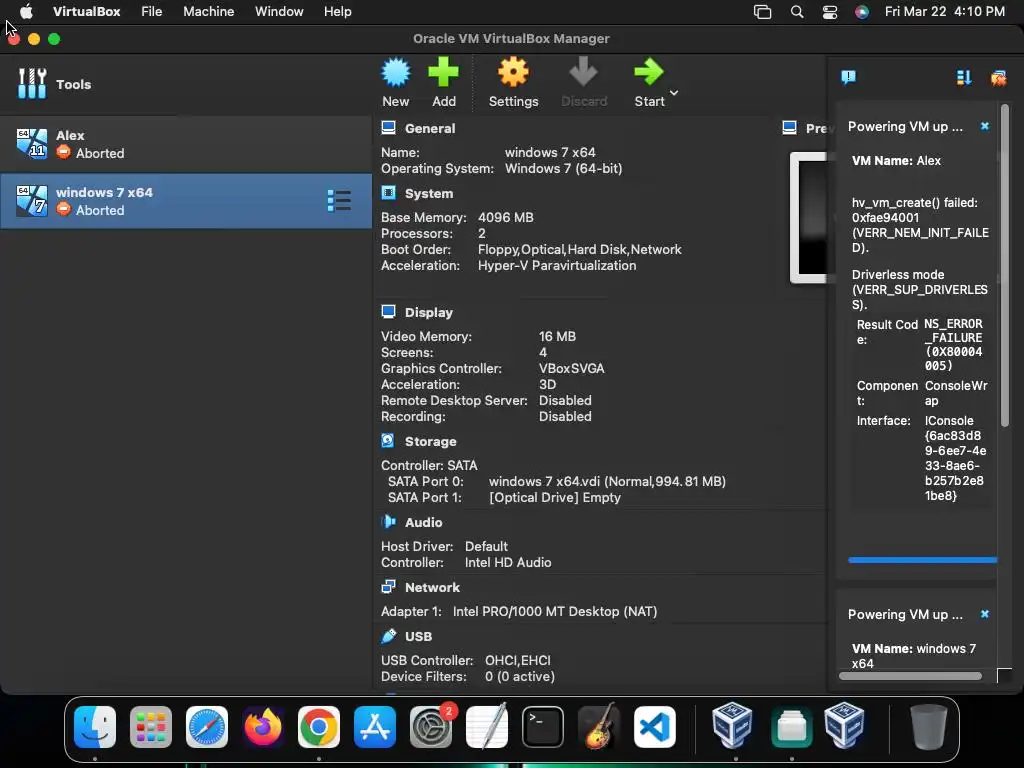Open the Display settings link
The height and width of the screenshot is (768, 1024).
tap(428, 312)
